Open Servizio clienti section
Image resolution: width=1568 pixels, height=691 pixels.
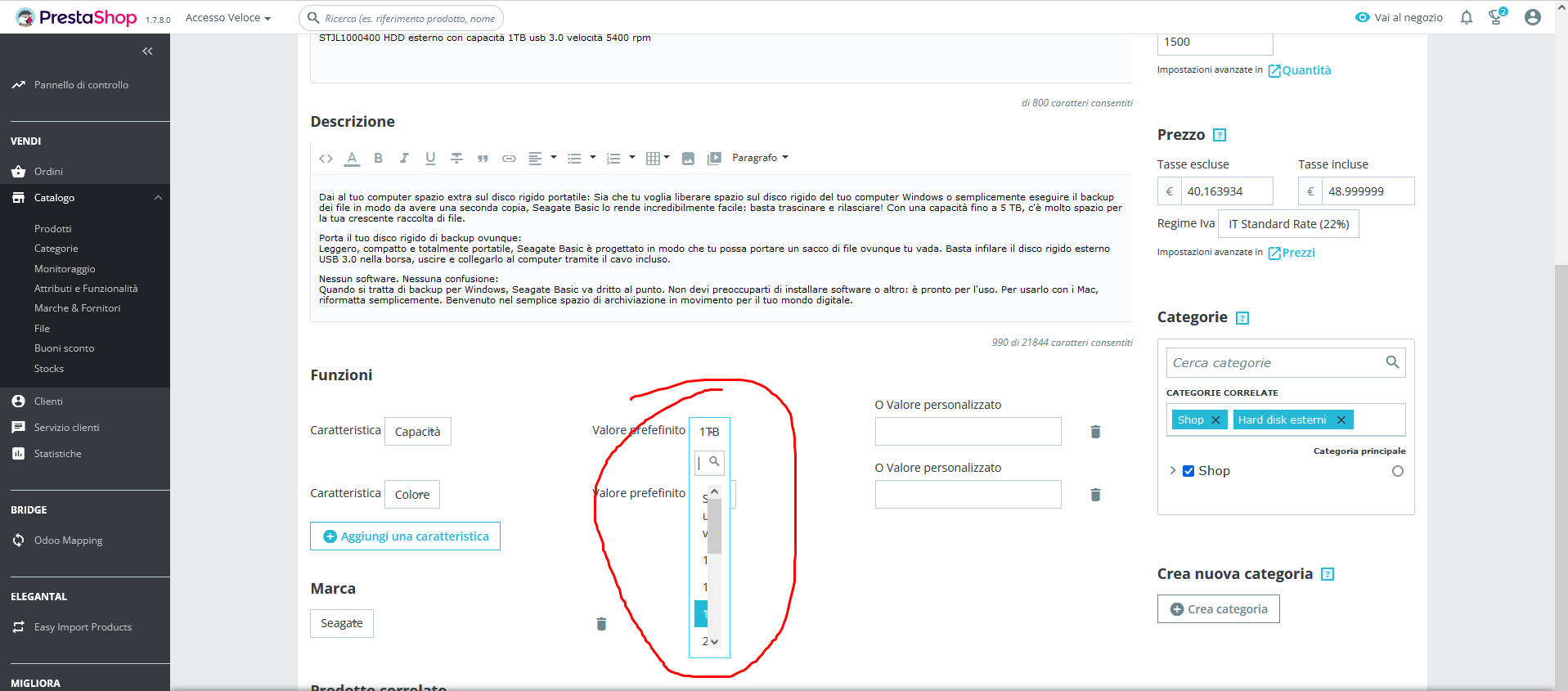click(x=66, y=428)
